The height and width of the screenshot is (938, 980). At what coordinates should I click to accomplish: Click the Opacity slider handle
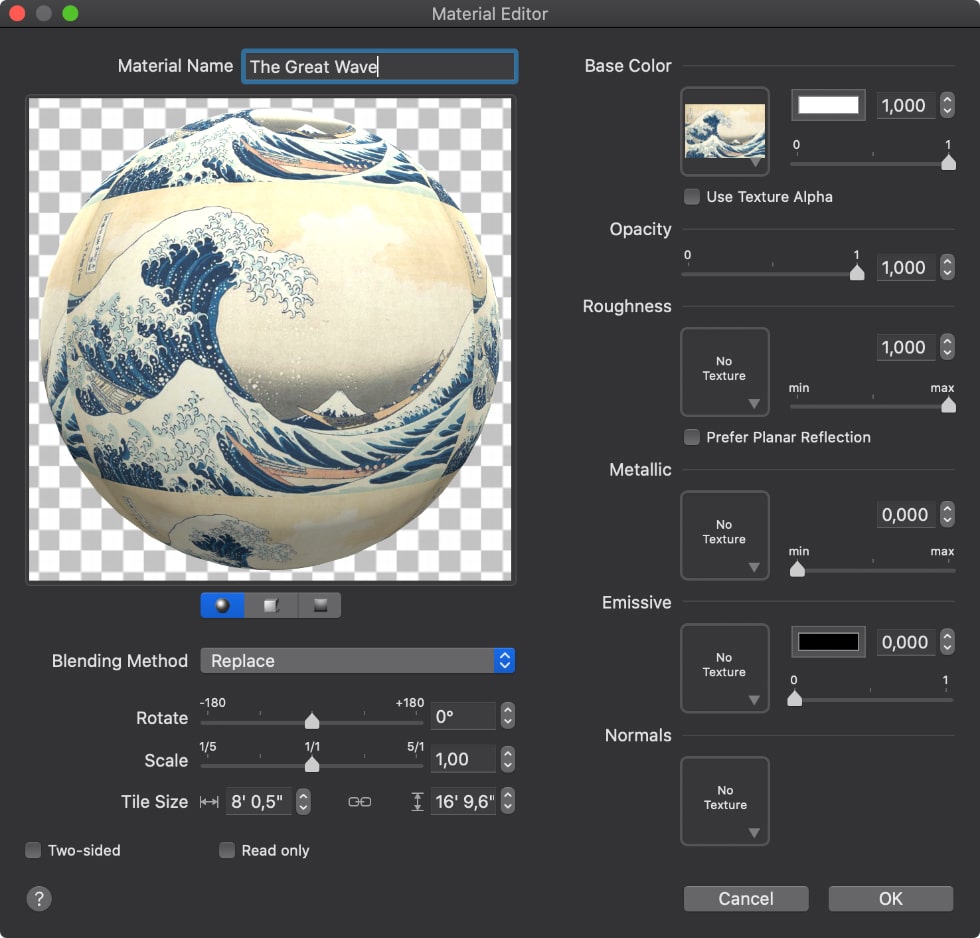click(857, 272)
